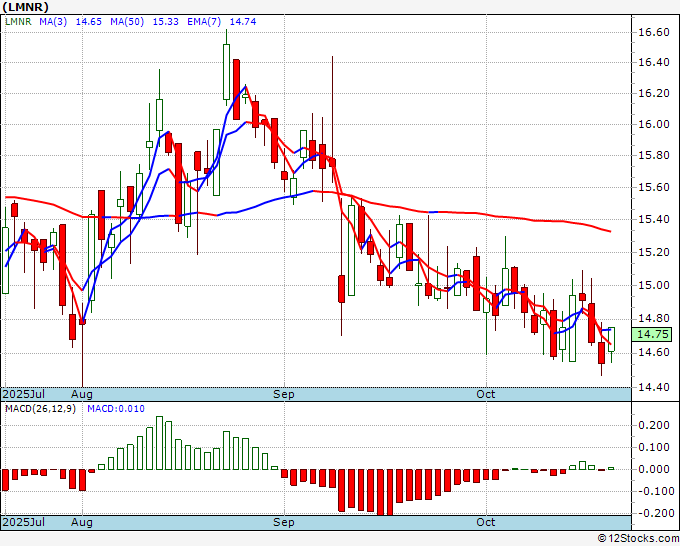This screenshot has height=546, width=680.
Task: Click the MA(50) legend label
Action: [127, 22]
